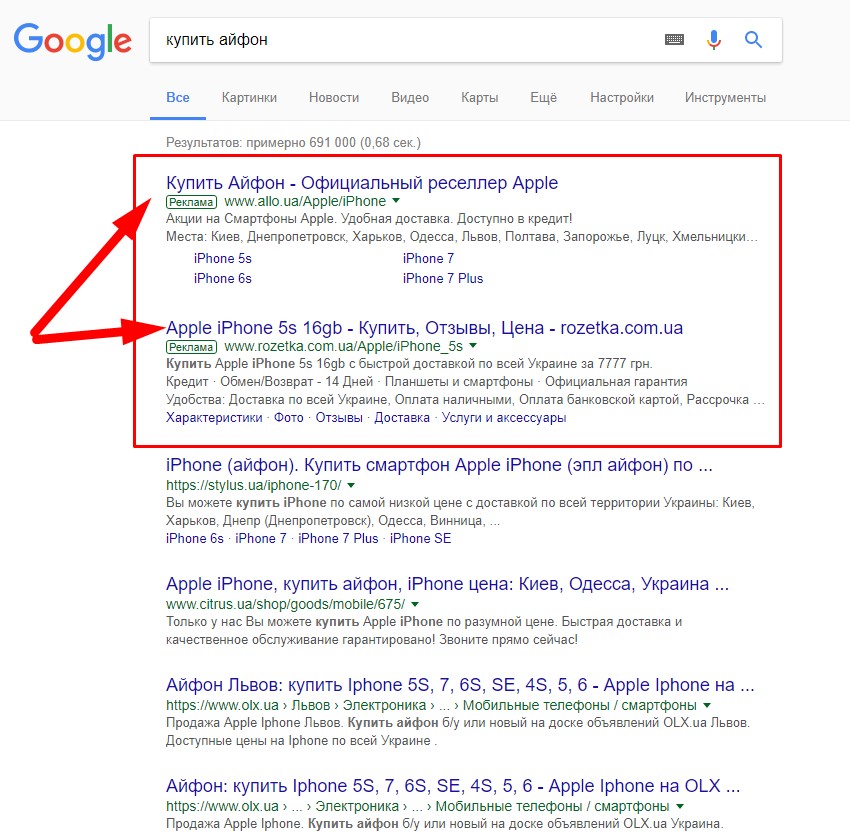Expand dropdown arrow next to citrus.ua URL
Viewport: 850px width, 836px height.
click(x=415, y=604)
